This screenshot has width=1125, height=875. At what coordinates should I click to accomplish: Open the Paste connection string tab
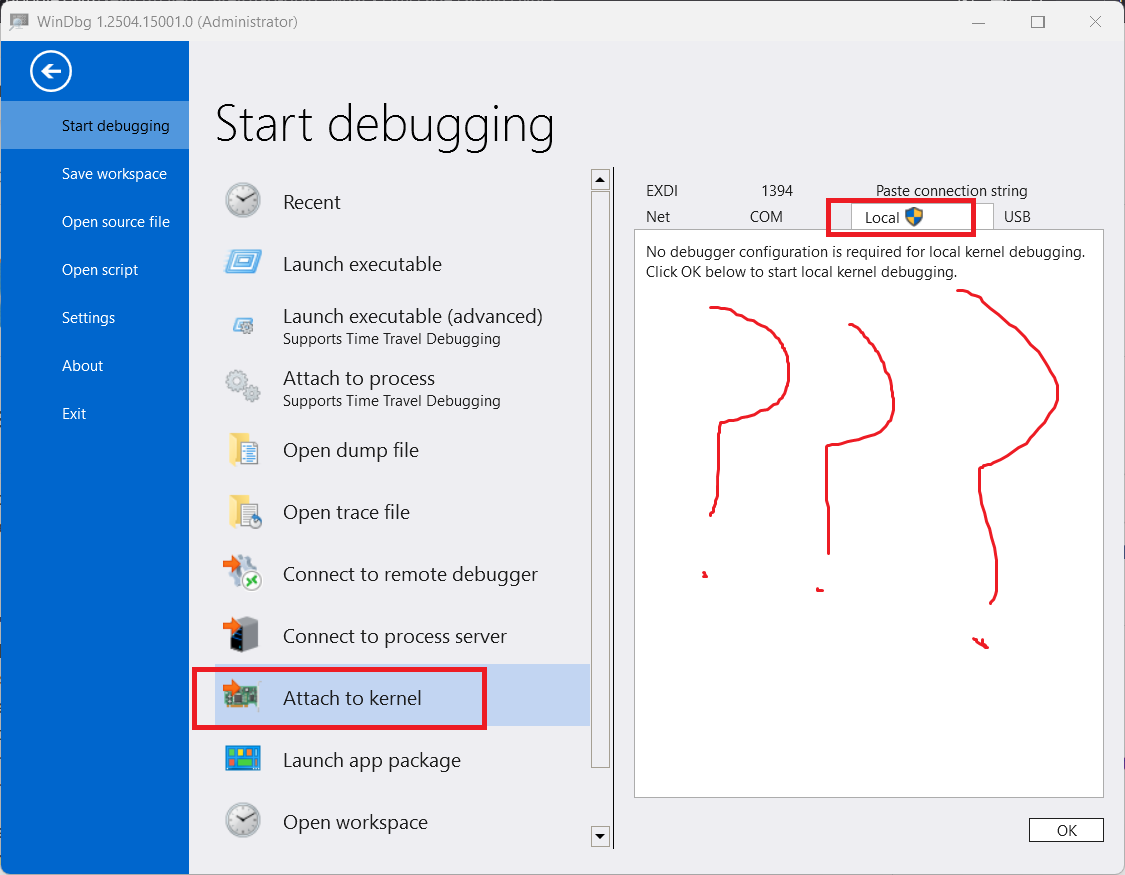[951, 191]
